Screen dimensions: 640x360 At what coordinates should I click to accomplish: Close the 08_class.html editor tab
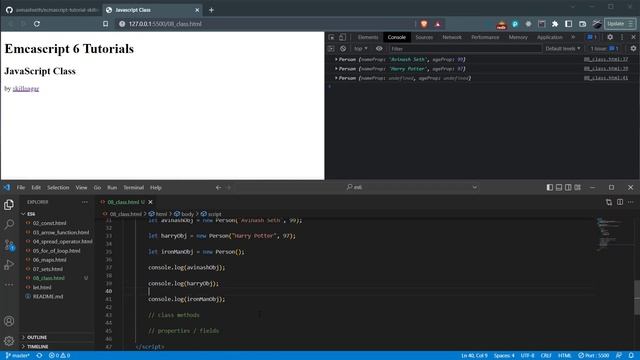pos(150,202)
